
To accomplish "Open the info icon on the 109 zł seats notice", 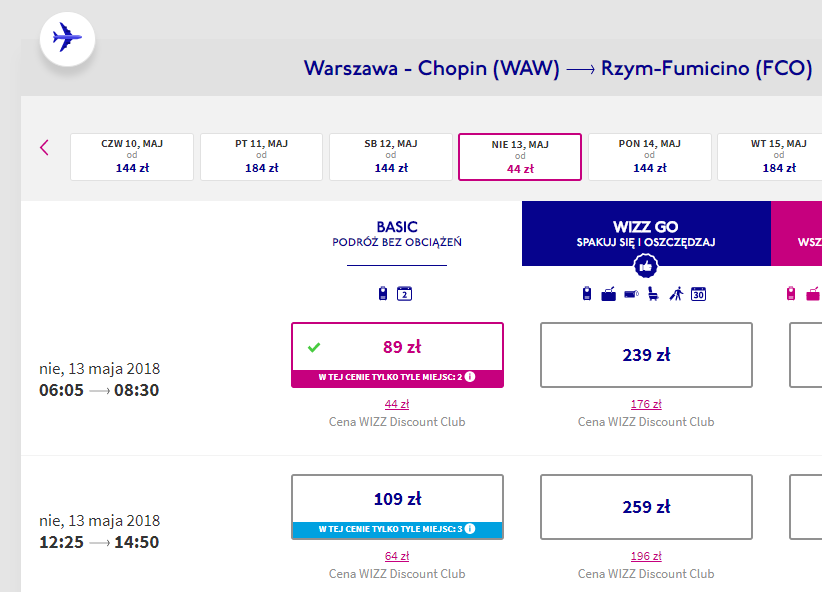I will pyautogui.click(x=470, y=529).
